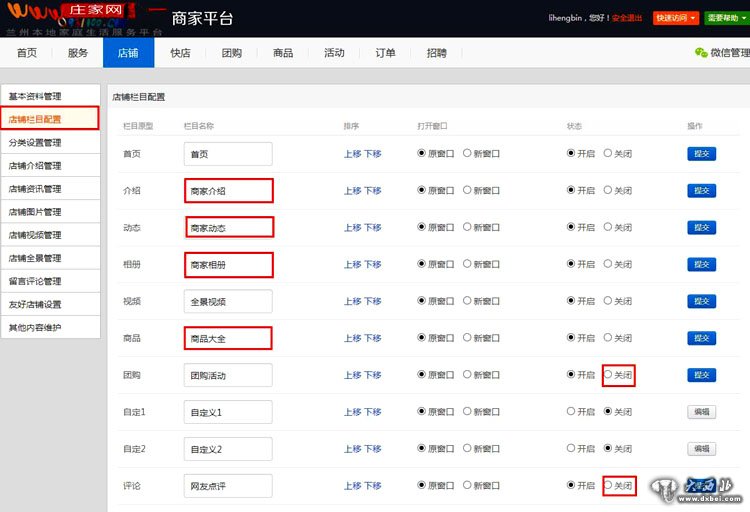
Task: Click the WeChat 微信管理 icon
Action: coord(701,53)
